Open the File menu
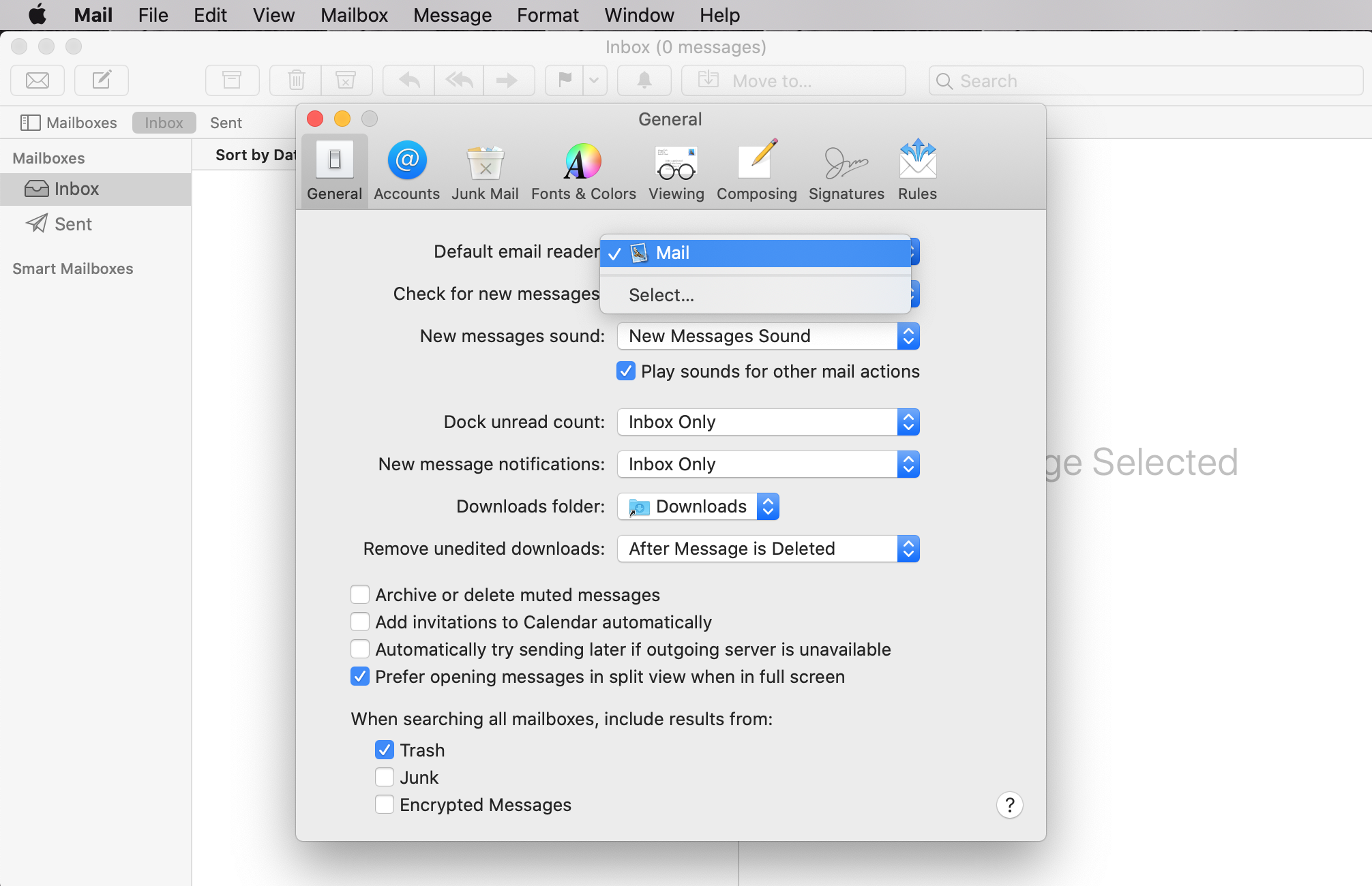Viewport: 1372px width, 886px height. click(x=153, y=15)
